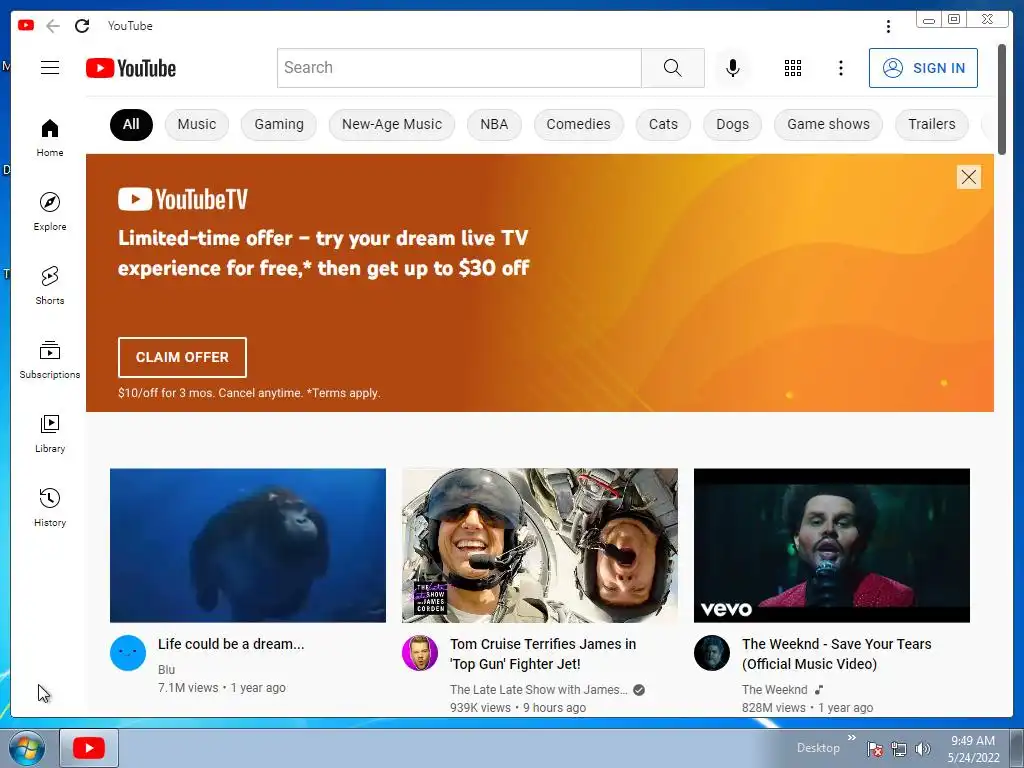Select the Music filter chip

[197, 125]
